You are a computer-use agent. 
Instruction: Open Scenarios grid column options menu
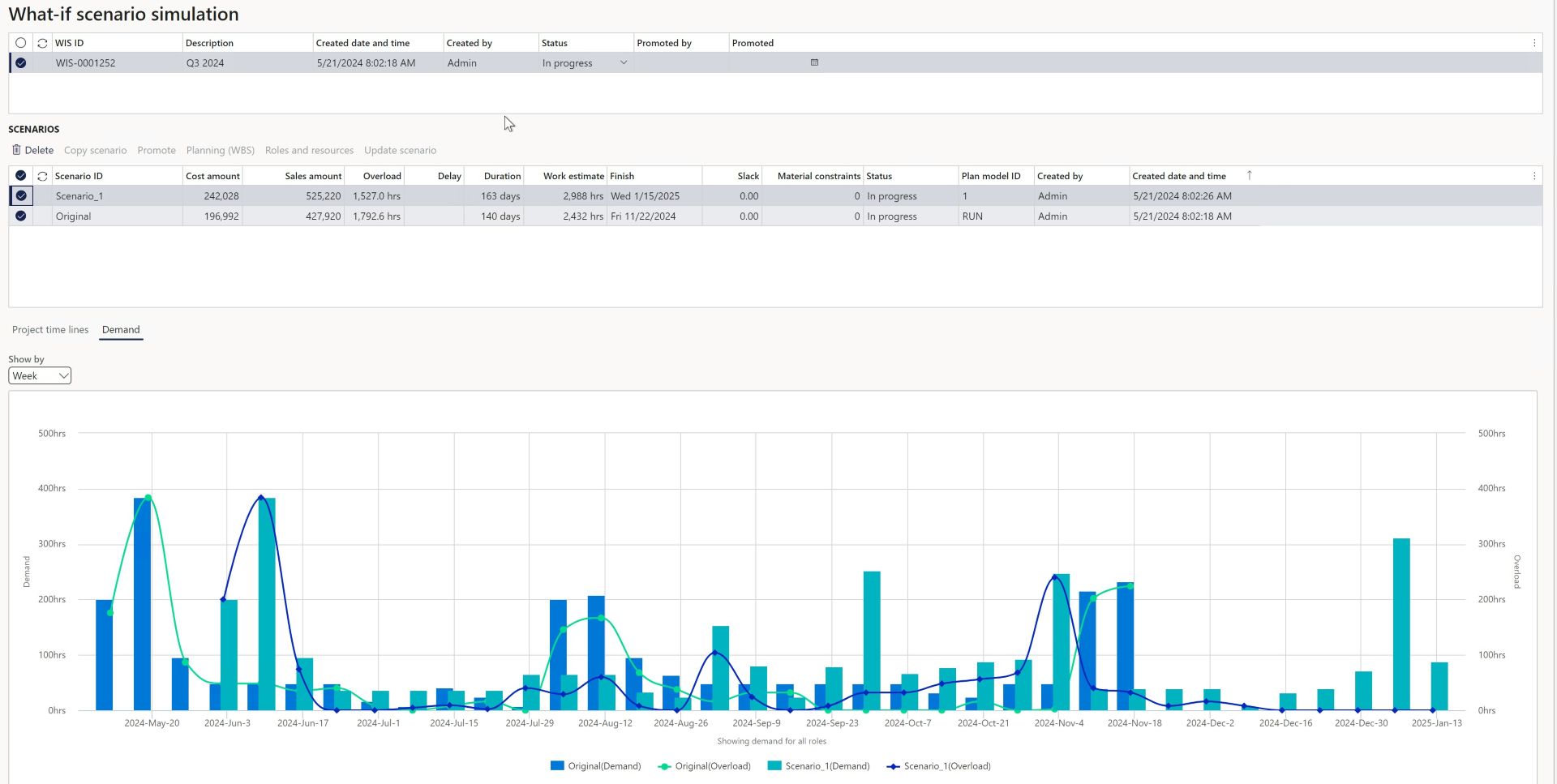point(1533,176)
